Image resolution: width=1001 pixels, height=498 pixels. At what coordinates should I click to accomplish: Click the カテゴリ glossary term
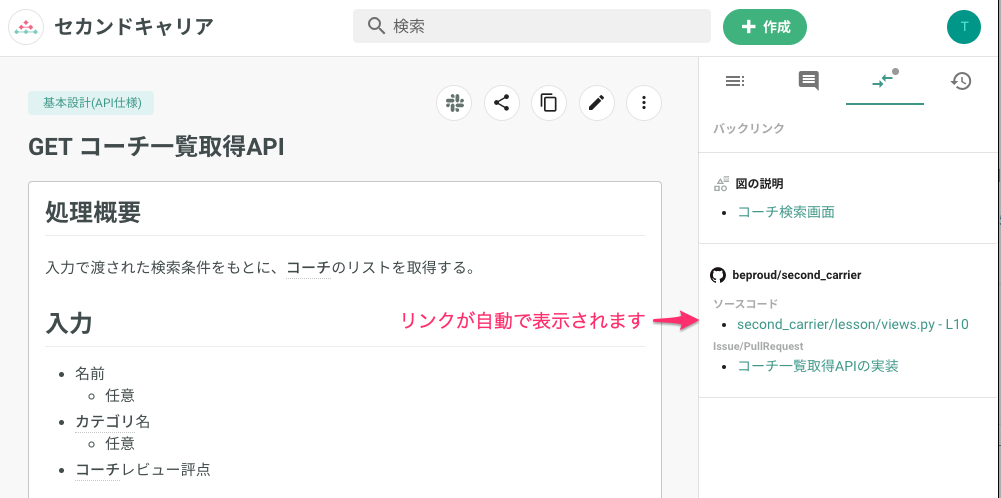(105, 421)
